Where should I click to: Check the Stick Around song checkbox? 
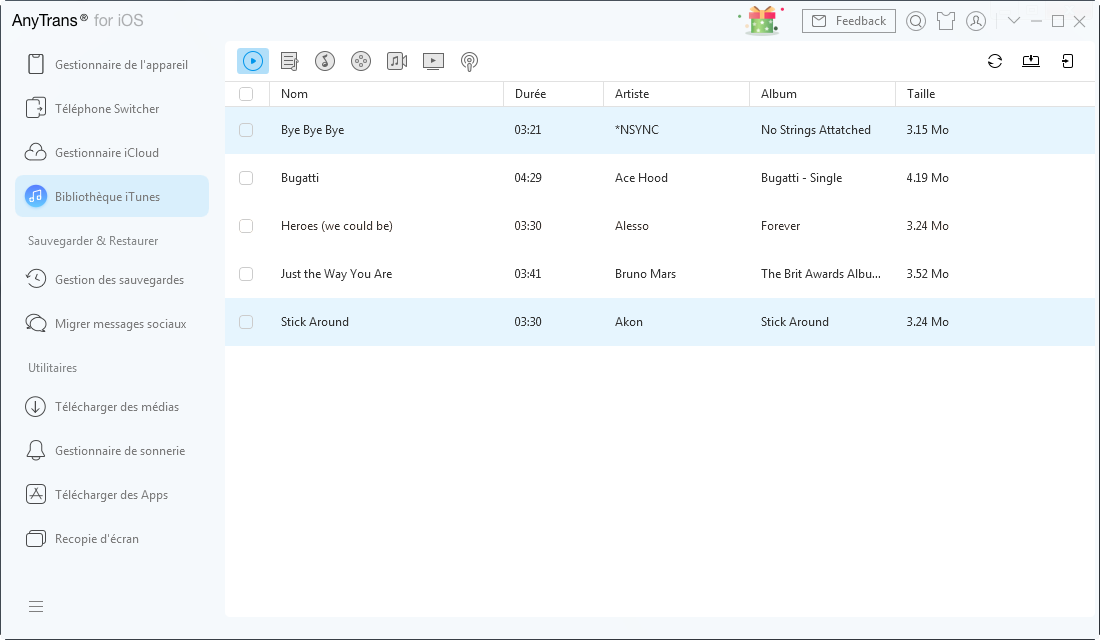[x=246, y=322]
